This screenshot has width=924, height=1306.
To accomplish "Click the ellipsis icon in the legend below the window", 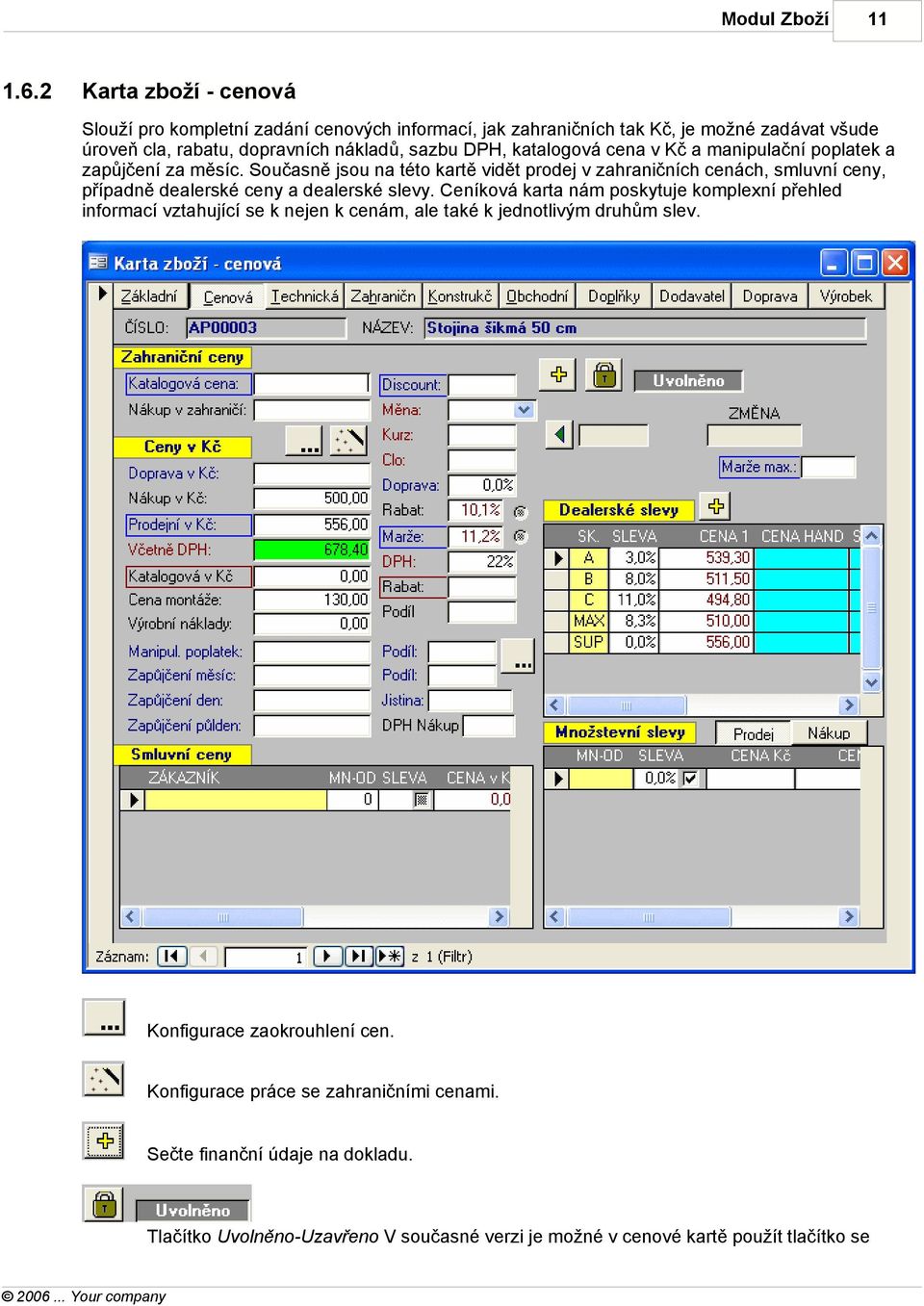I will click(104, 1018).
